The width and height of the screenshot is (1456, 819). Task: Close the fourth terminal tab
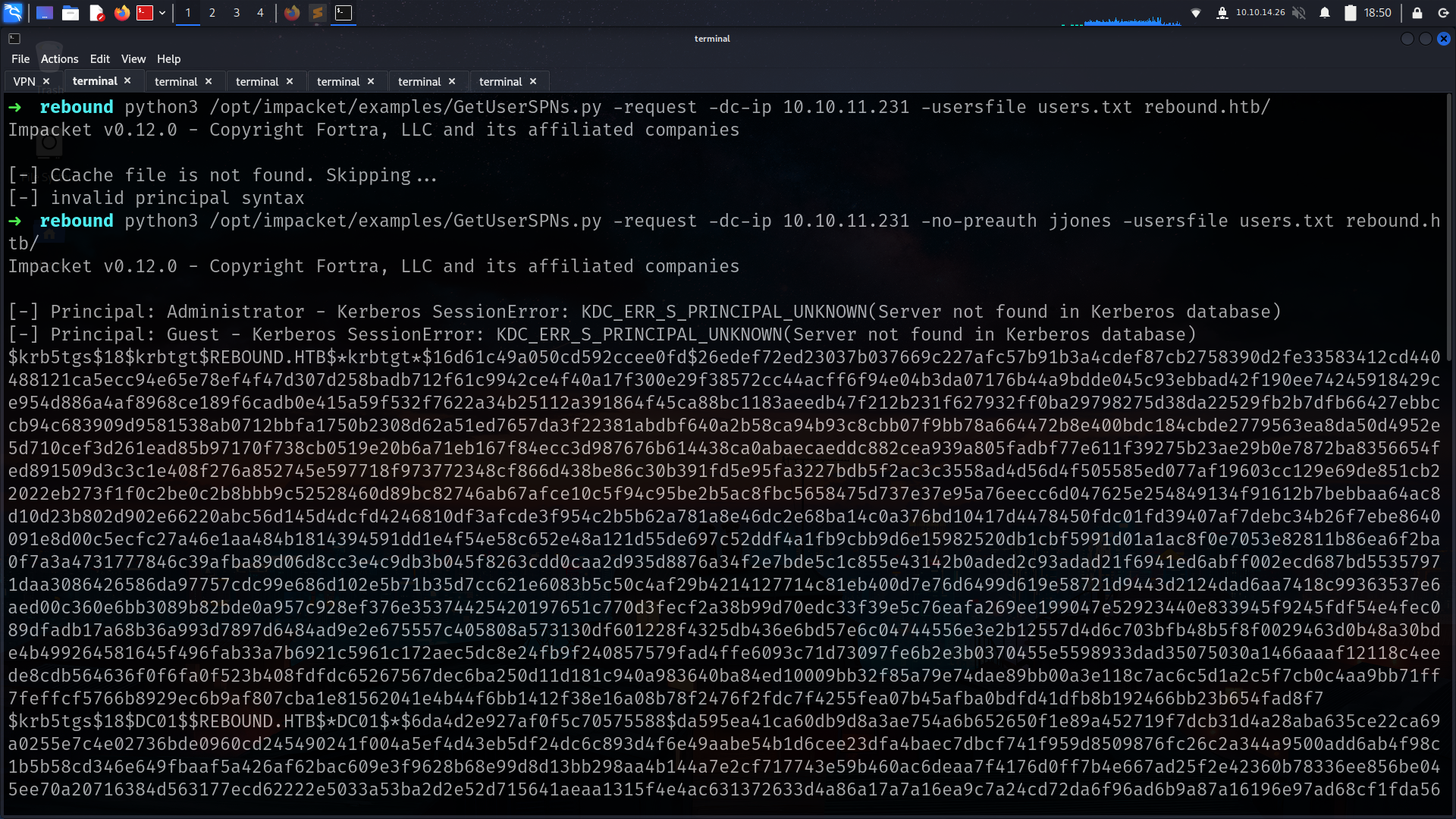[290, 81]
